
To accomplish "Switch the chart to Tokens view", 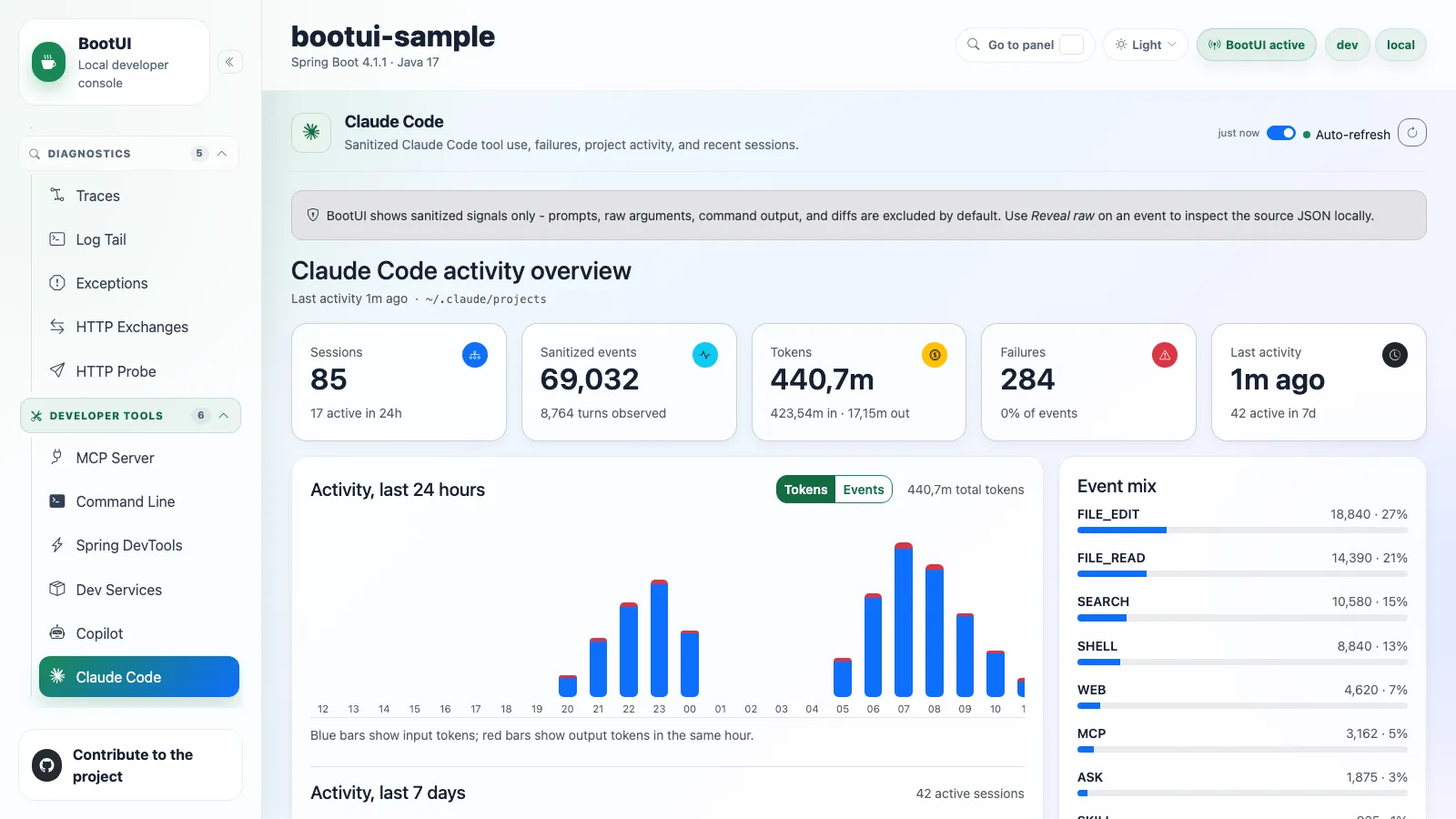I will point(805,490).
